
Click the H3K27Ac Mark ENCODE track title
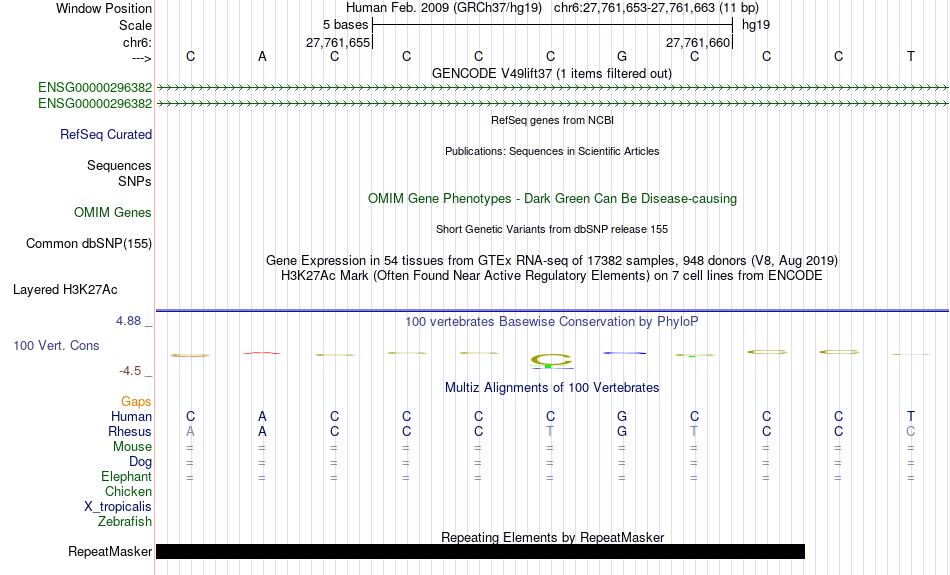(552, 276)
